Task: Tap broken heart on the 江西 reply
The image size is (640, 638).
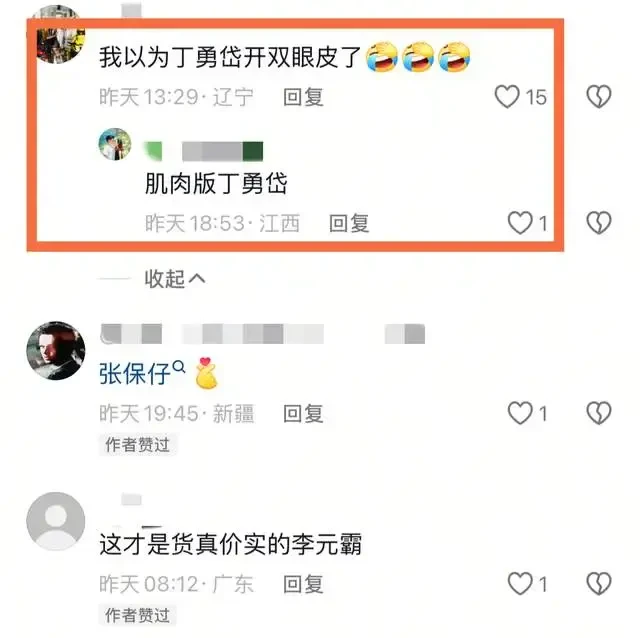Action: 599,223
